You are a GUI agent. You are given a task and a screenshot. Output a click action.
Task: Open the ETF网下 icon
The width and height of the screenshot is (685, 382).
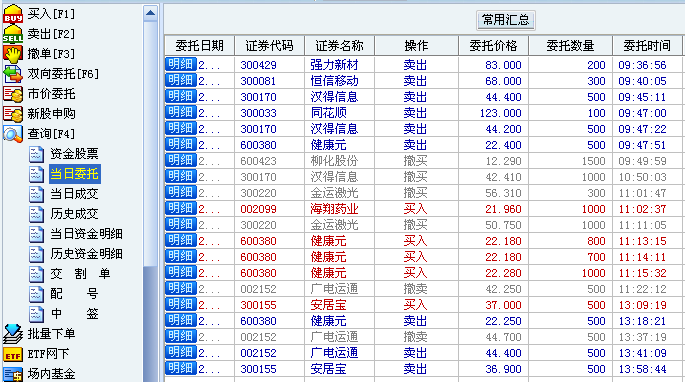coord(13,354)
